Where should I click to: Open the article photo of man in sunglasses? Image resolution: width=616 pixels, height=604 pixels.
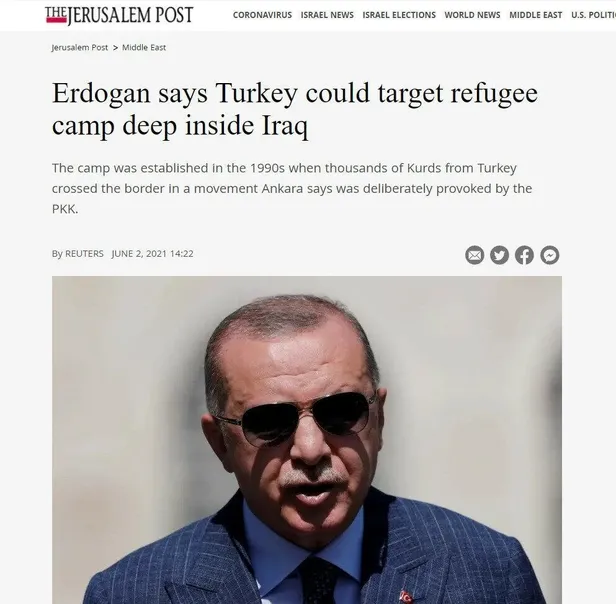[307, 440]
